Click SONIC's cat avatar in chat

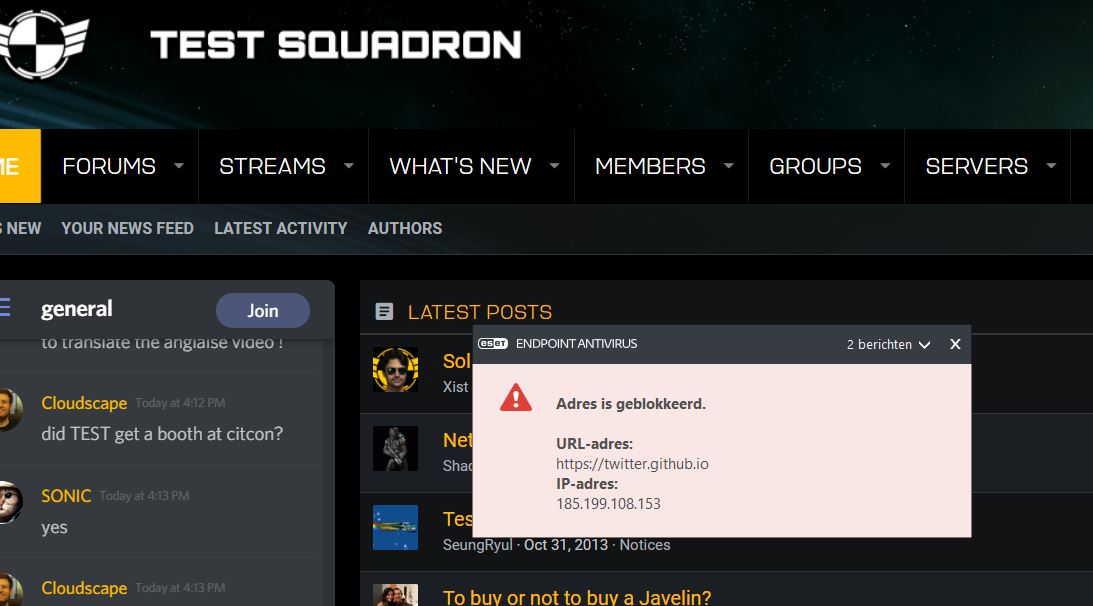[9, 502]
